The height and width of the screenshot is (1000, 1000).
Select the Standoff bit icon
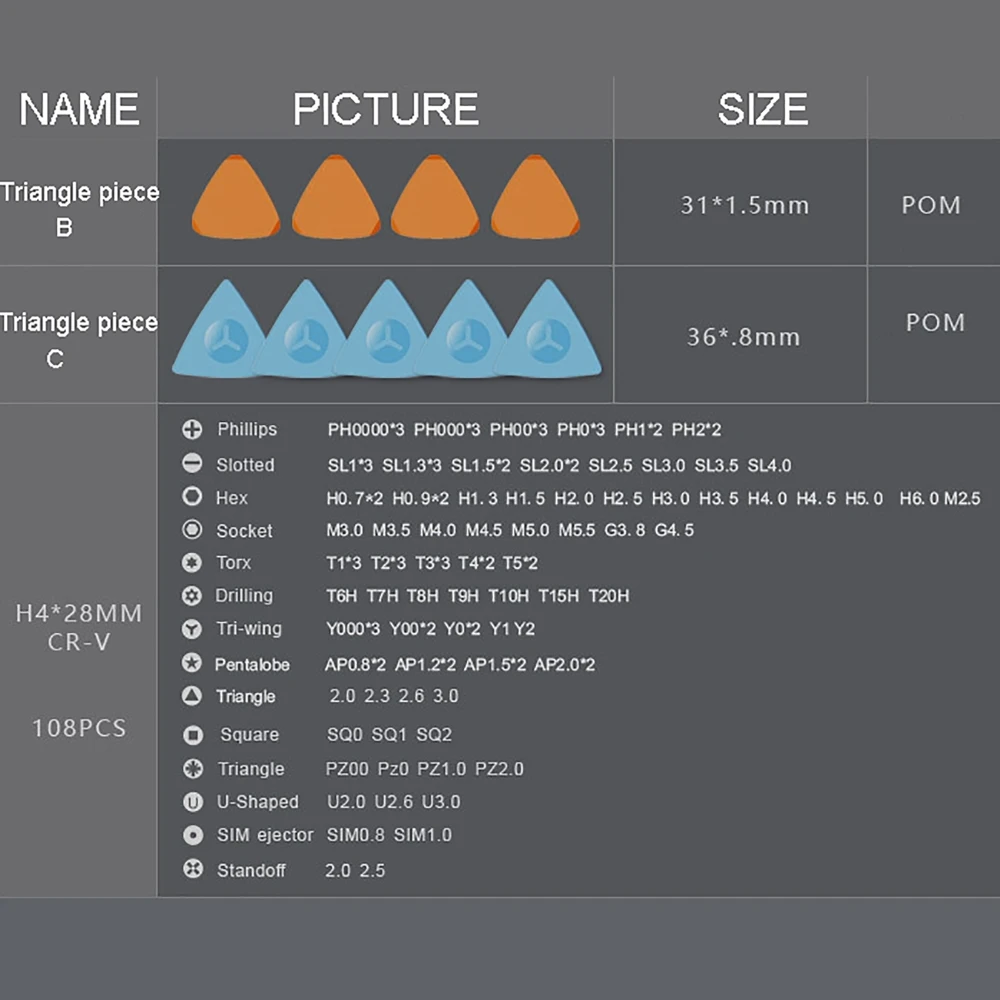[x=193, y=870]
